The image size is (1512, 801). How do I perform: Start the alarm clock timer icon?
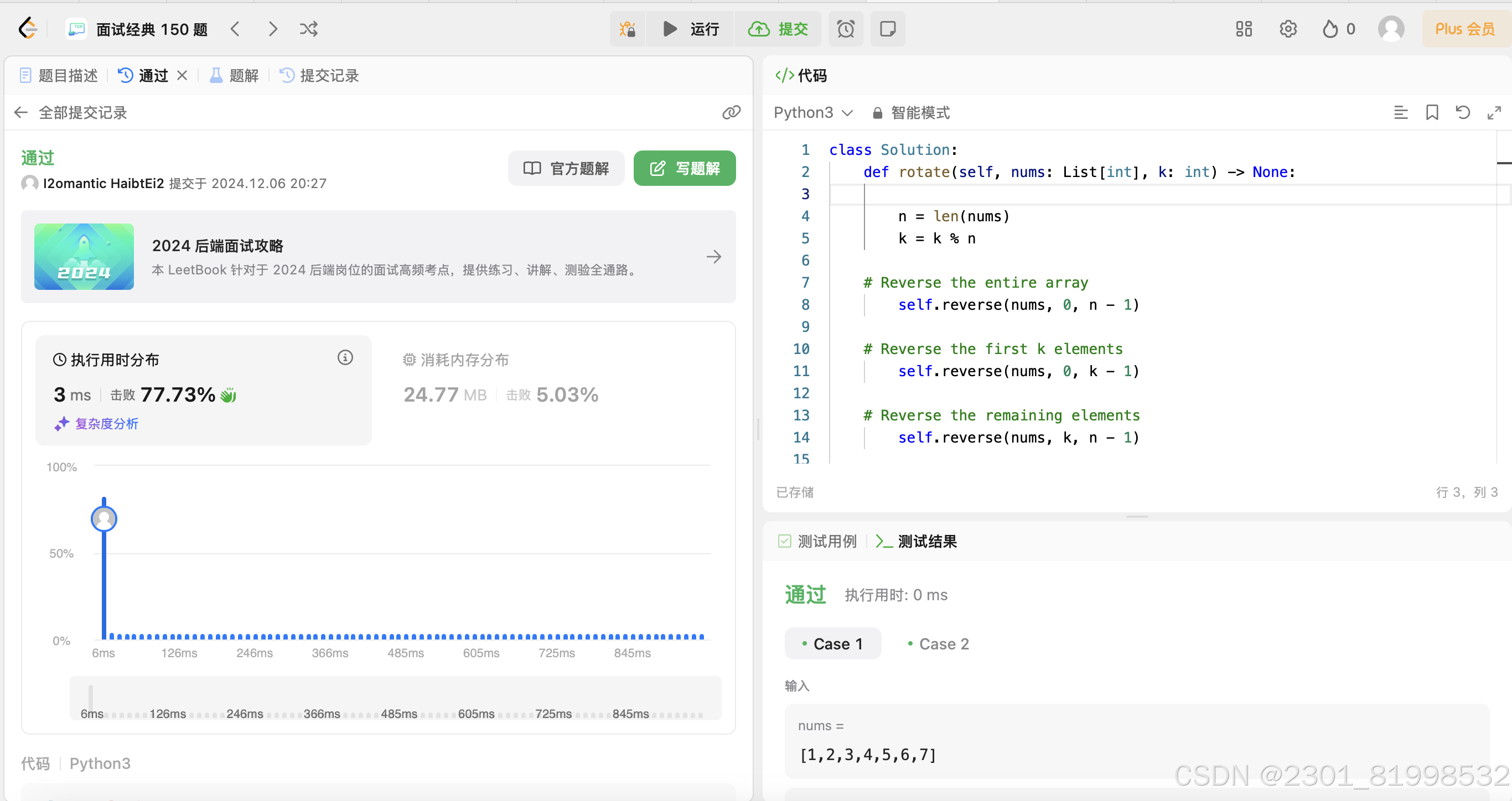click(845, 29)
